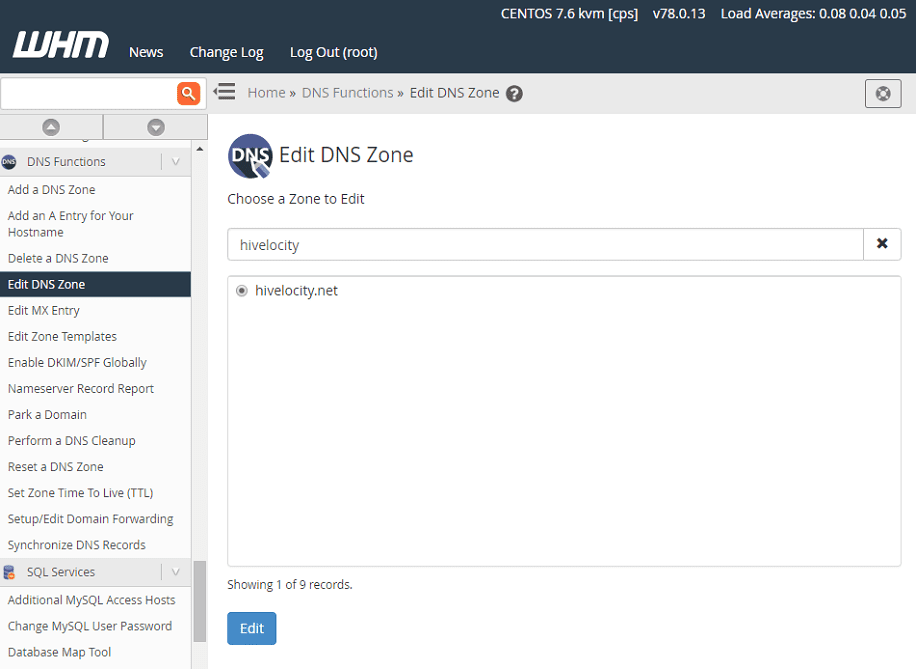Click the orange search magnifier button

[x=188, y=93]
